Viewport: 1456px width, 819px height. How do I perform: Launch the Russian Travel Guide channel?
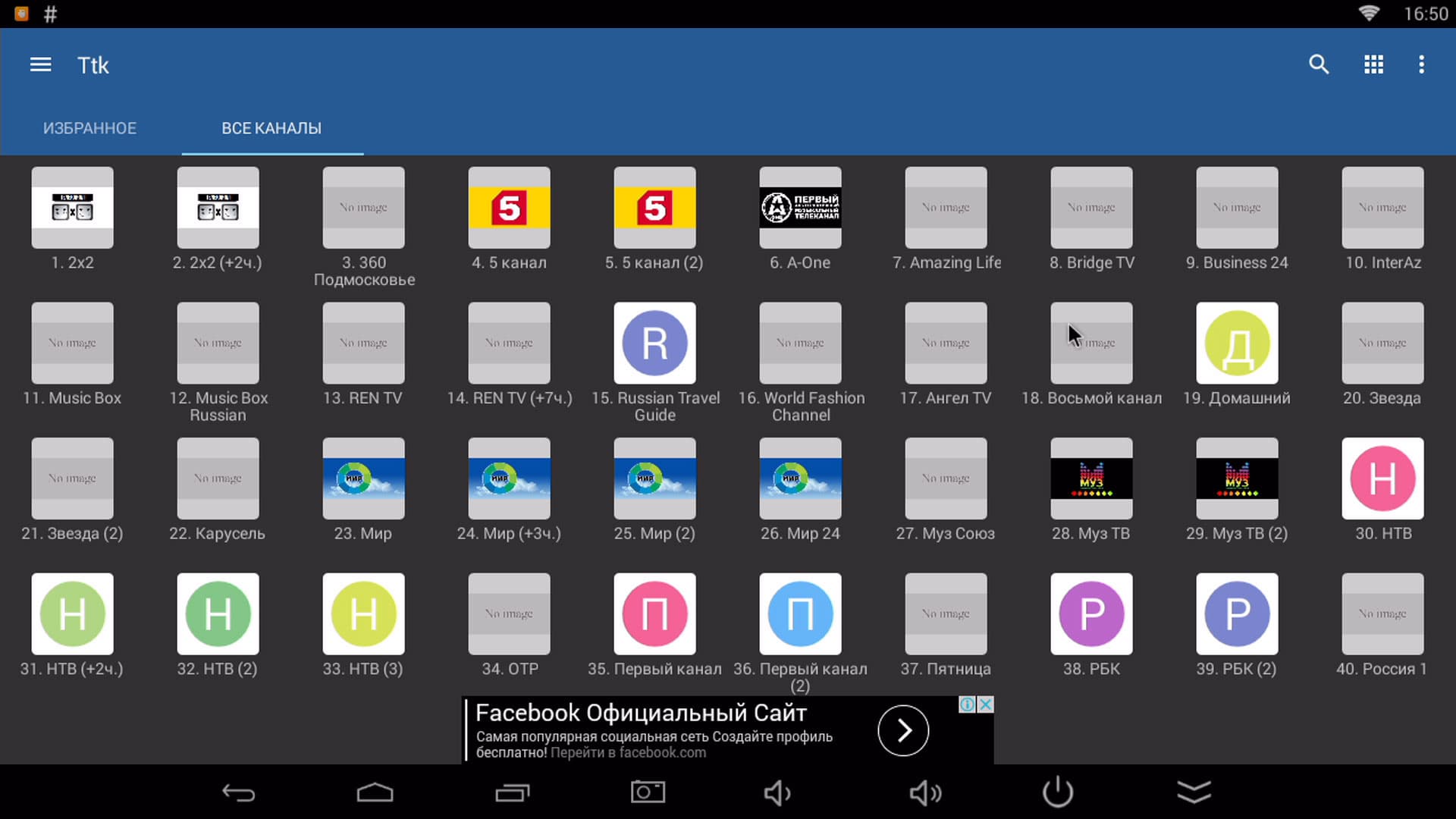[x=654, y=344]
